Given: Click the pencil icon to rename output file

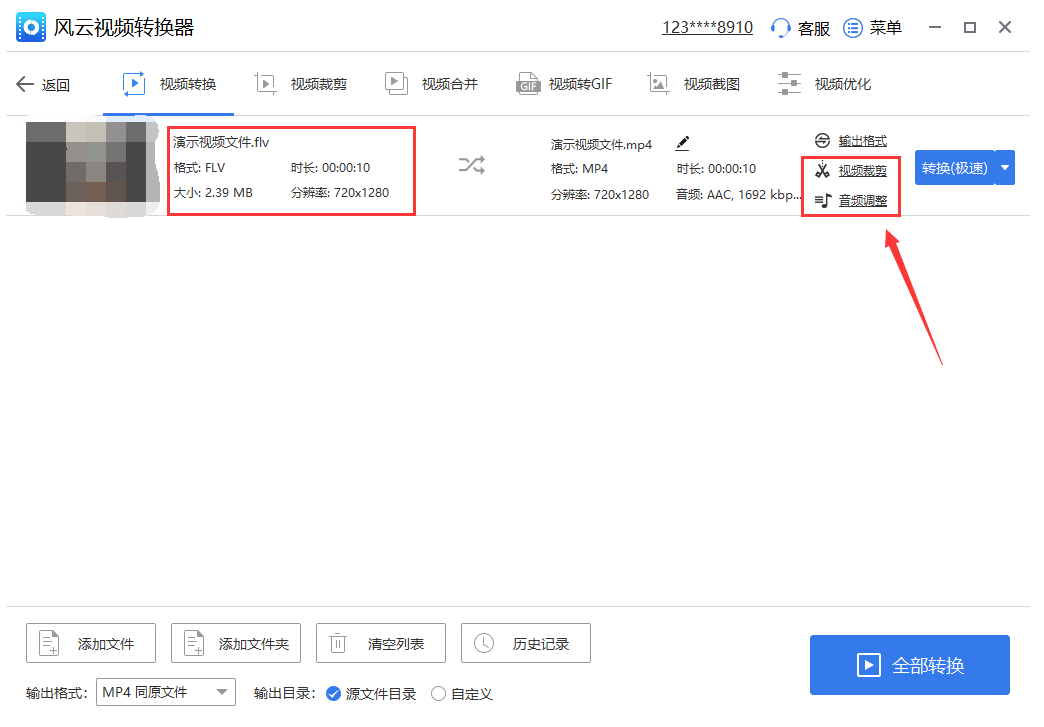Looking at the screenshot, I should pyautogui.click(x=682, y=144).
